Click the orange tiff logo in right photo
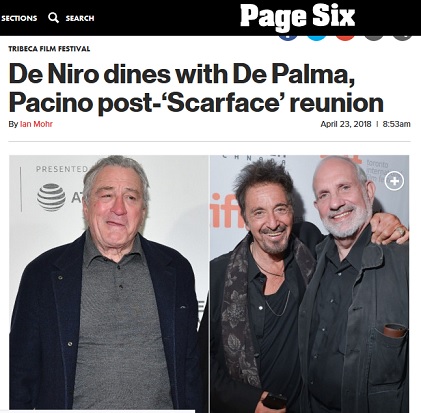Screen dimensions: 421x413 225,210
